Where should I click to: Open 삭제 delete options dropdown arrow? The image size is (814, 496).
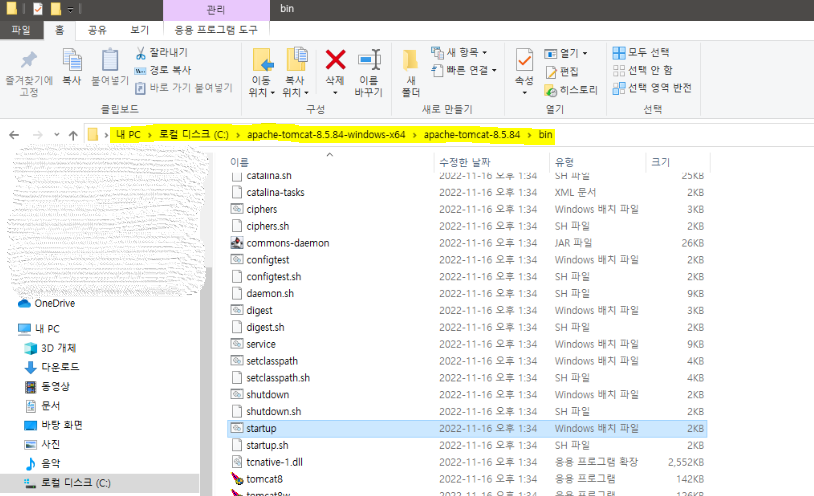(x=335, y=93)
